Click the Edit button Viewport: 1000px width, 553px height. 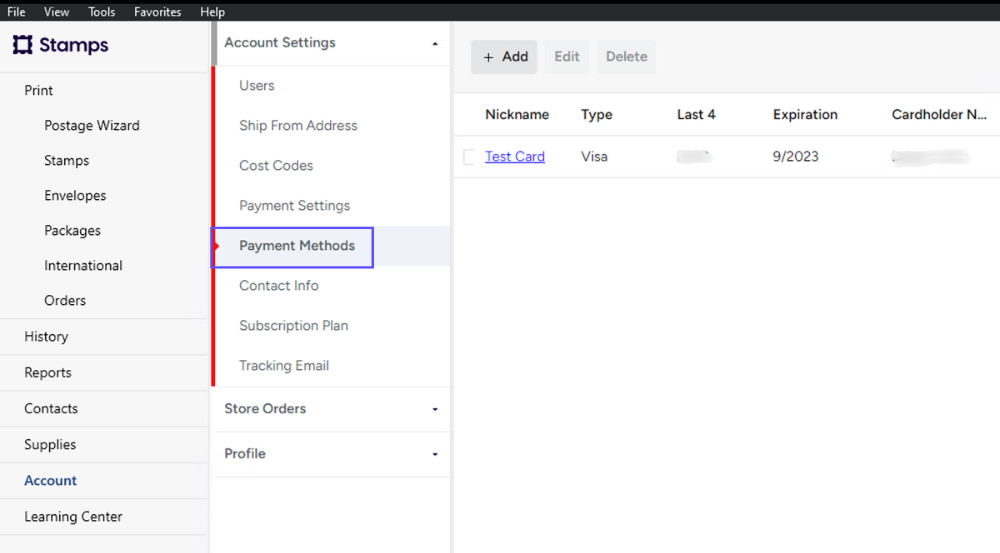click(x=566, y=57)
